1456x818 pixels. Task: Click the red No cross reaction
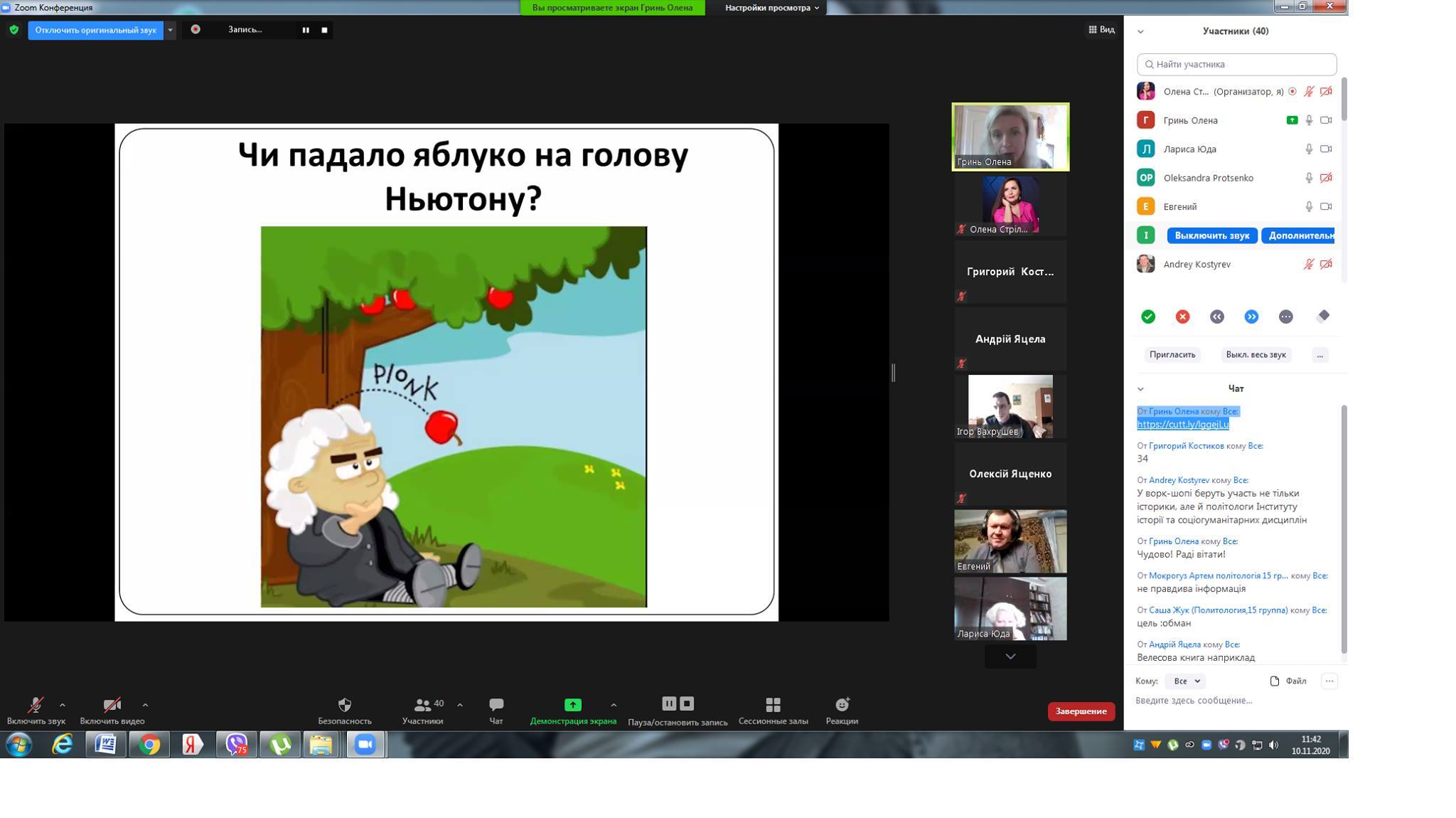click(x=1182, y=317)
